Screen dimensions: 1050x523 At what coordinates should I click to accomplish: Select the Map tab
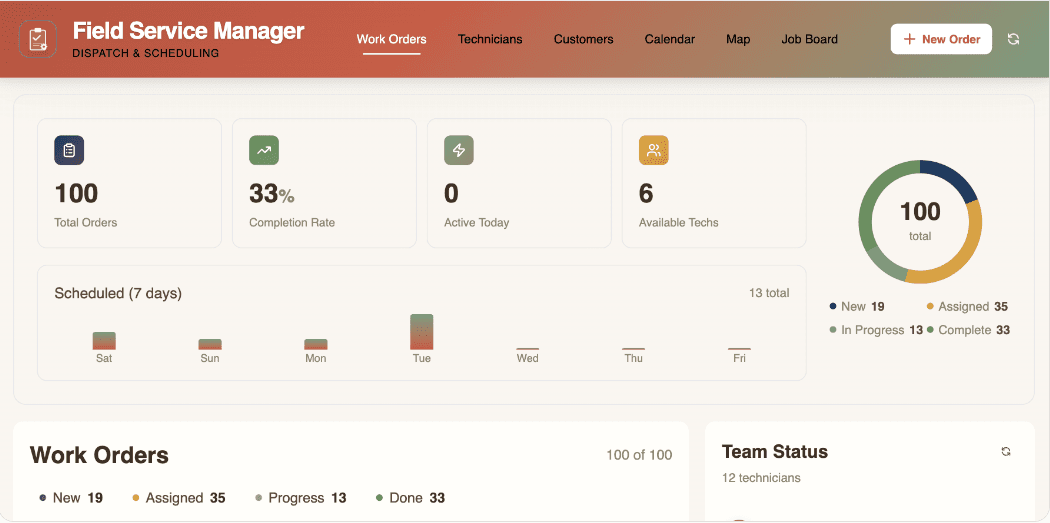[738, 40]
